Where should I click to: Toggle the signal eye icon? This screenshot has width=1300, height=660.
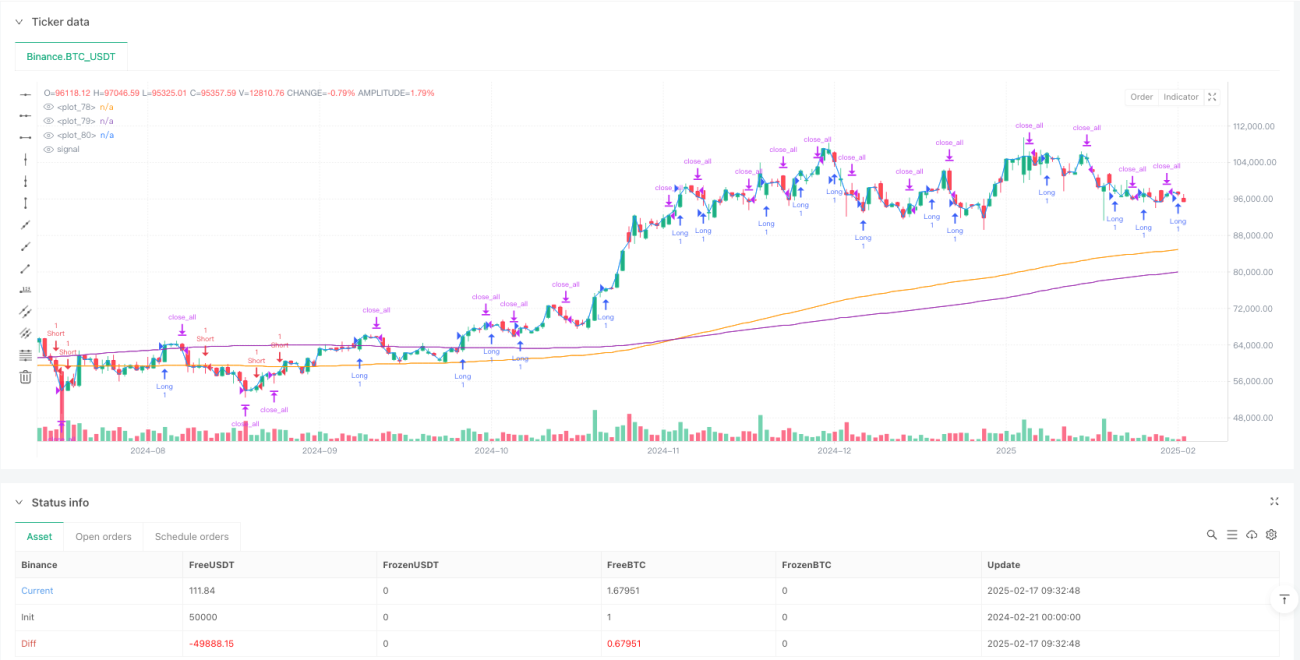point(48,149)
